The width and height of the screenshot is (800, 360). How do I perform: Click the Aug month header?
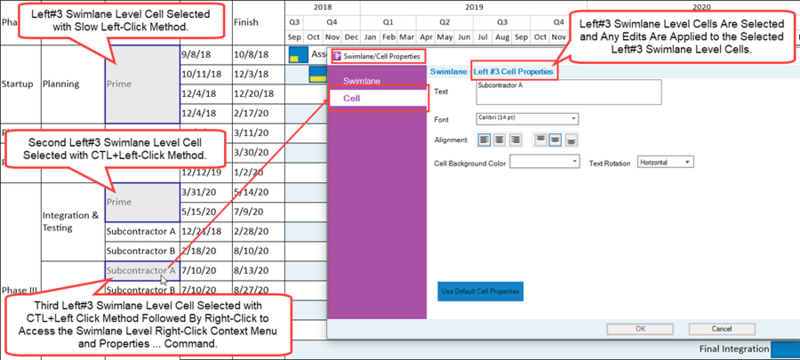click(502, 37)
